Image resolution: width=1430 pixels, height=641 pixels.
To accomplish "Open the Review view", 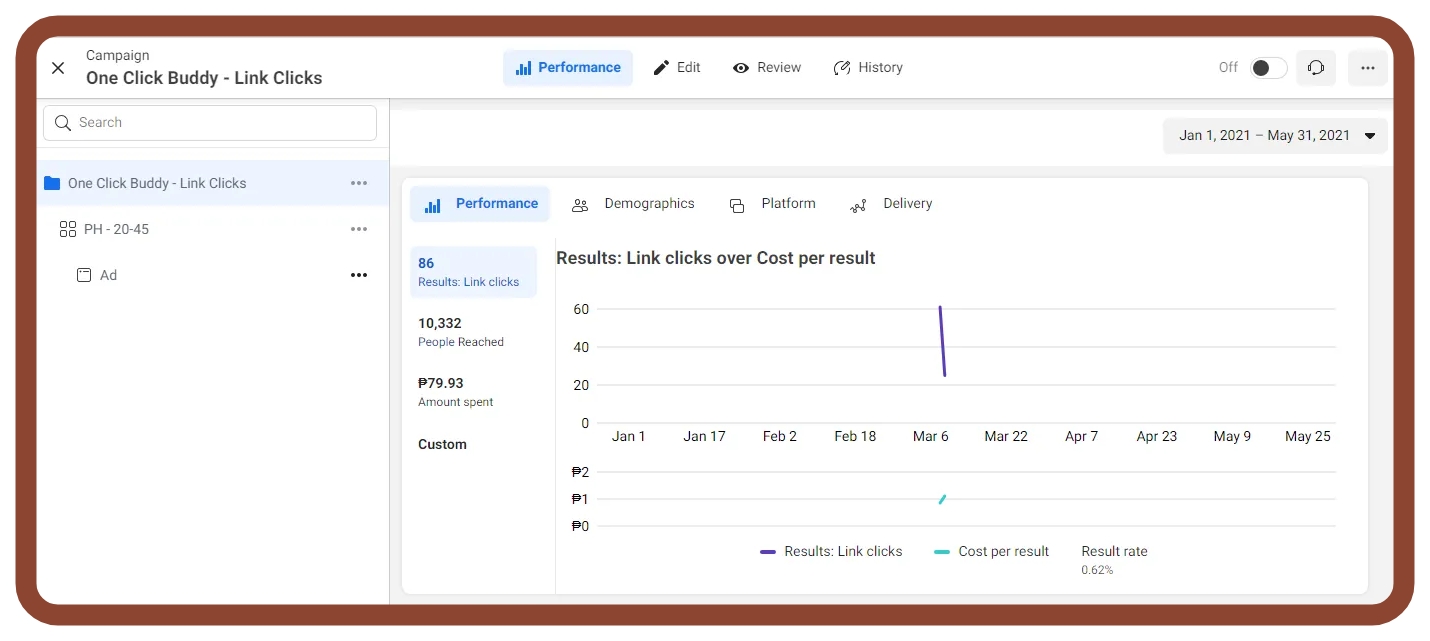I will (x=767, y=68).
